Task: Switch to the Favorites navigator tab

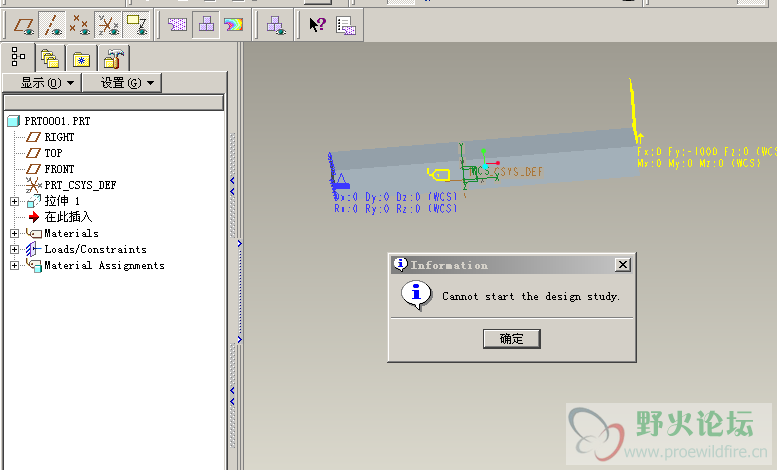Action: pos(81,59)
